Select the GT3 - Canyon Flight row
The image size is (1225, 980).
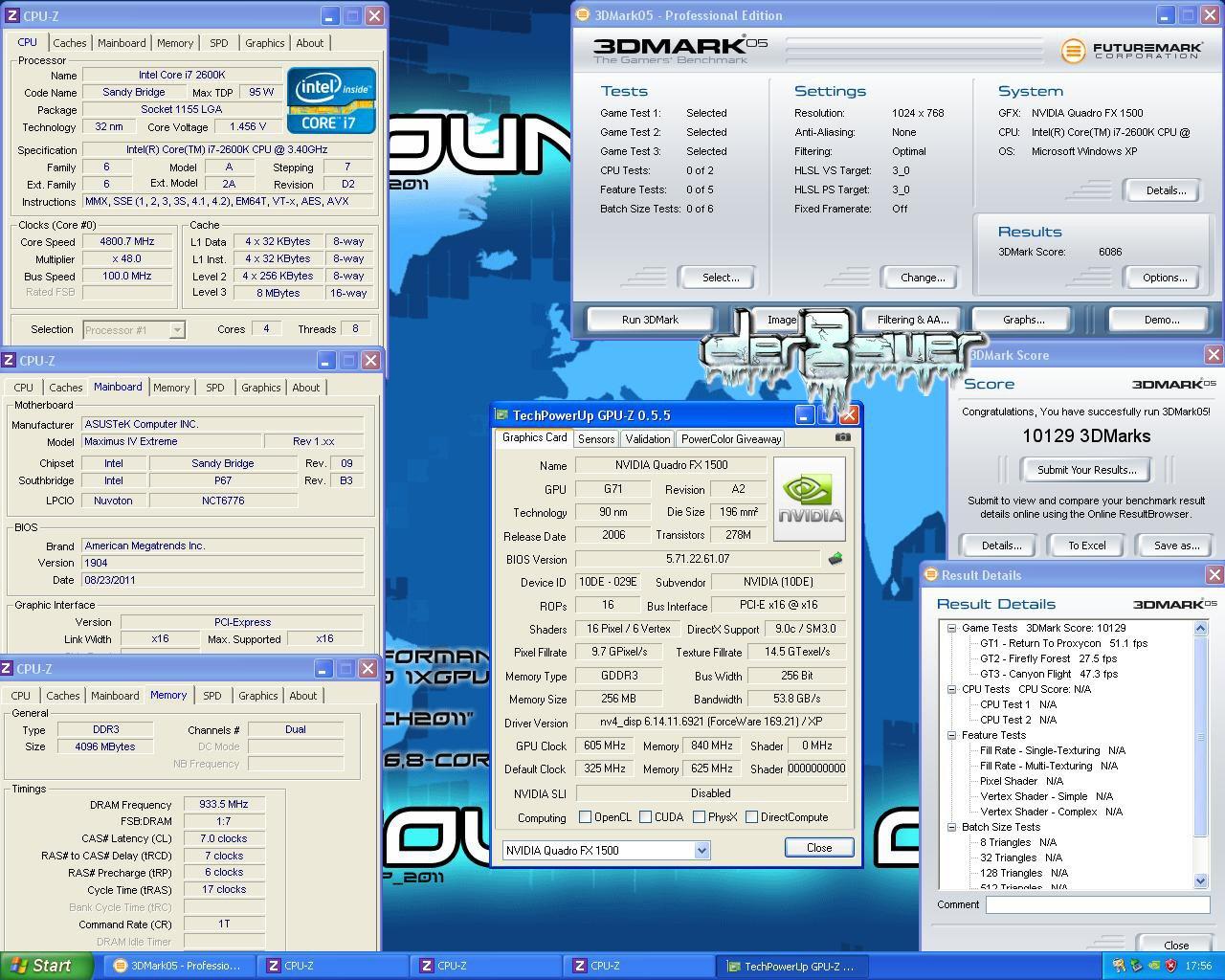tap(1048, 674)
